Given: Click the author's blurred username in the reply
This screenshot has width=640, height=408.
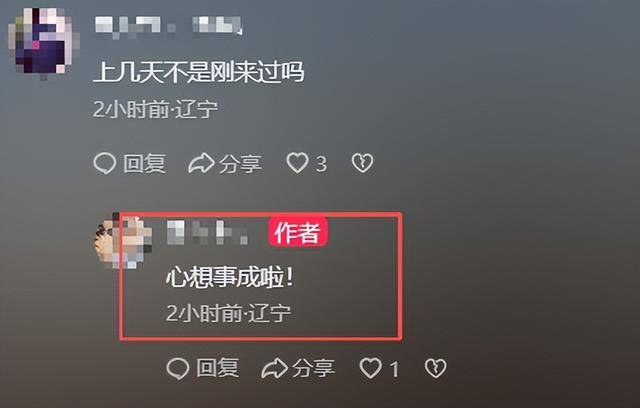Looking at the screenshot, I should point(207,233).
